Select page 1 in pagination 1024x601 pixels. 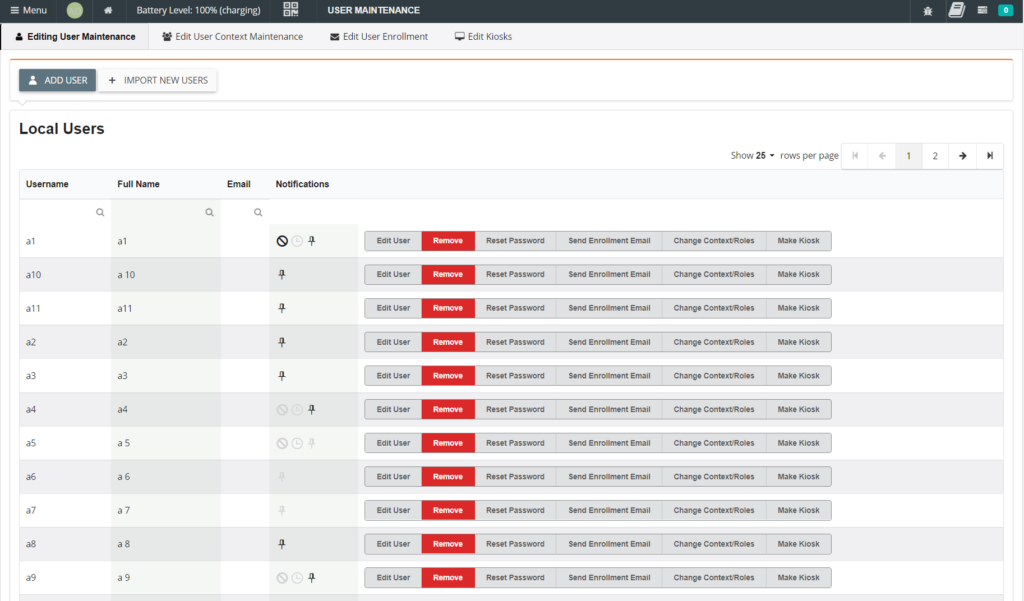[x=908, y=155]
